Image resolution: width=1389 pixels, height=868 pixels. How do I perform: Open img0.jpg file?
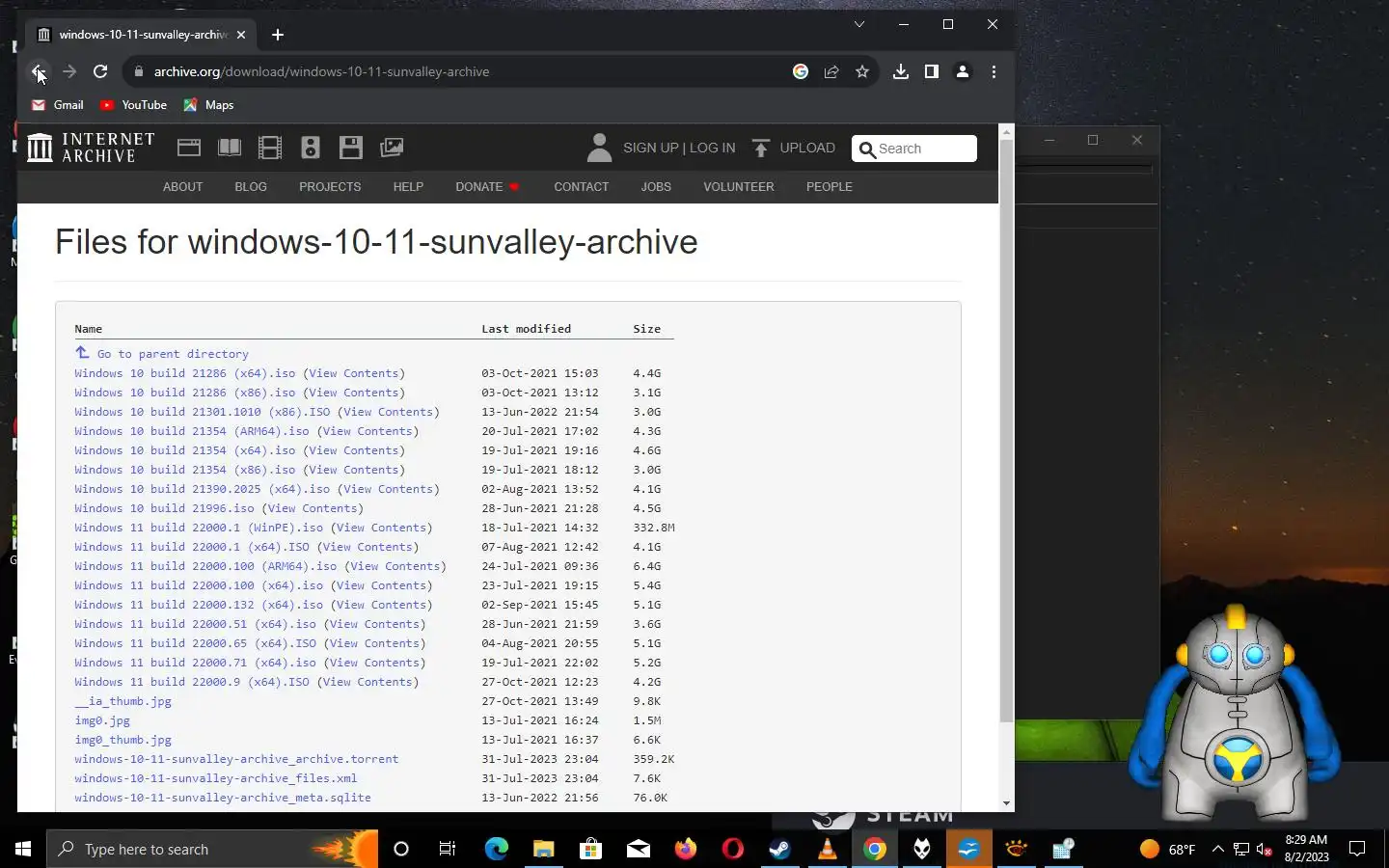pyautogui.click(x=102, y=720)
